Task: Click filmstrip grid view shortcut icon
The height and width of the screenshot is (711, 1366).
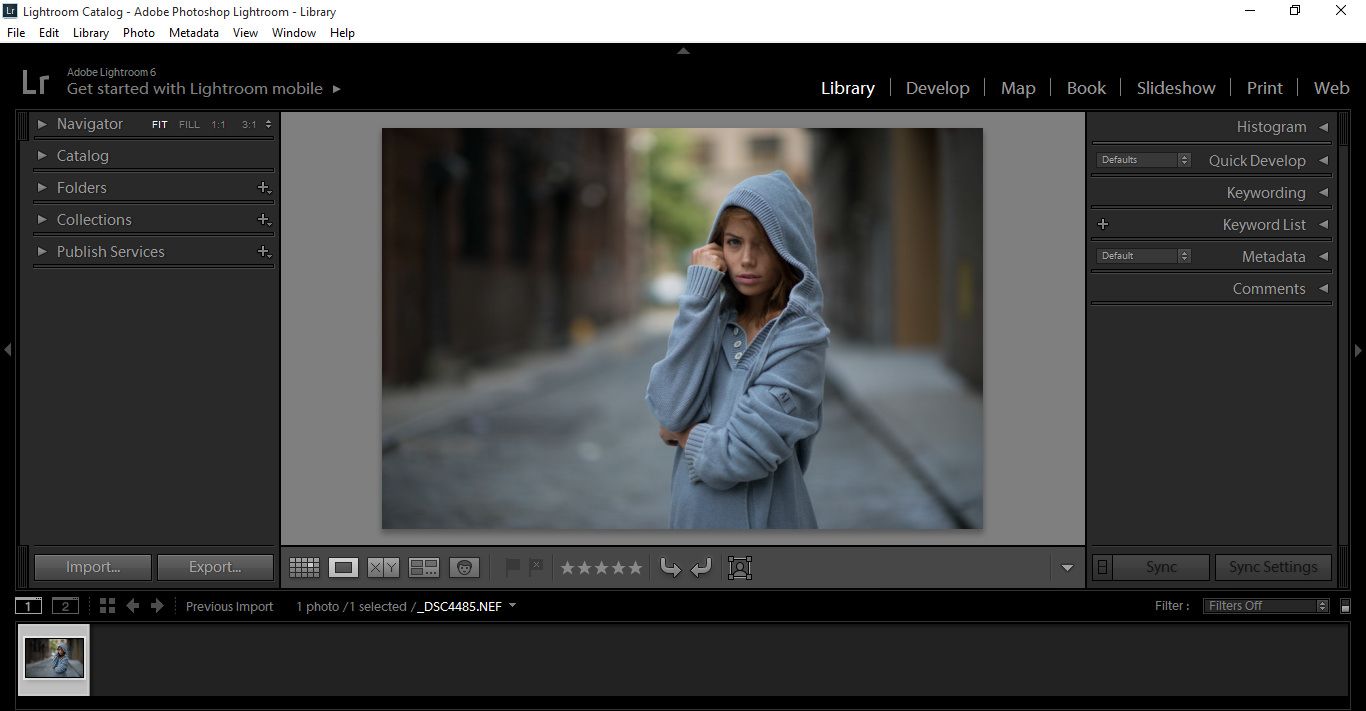Action: [107, 606]
